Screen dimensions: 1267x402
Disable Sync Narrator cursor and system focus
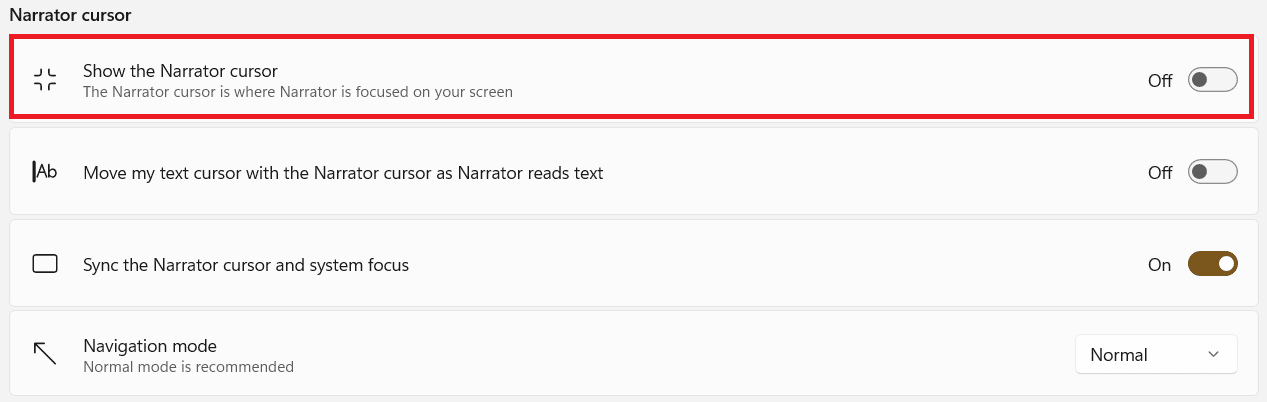pyautogui.click(x=1212, y=264)
